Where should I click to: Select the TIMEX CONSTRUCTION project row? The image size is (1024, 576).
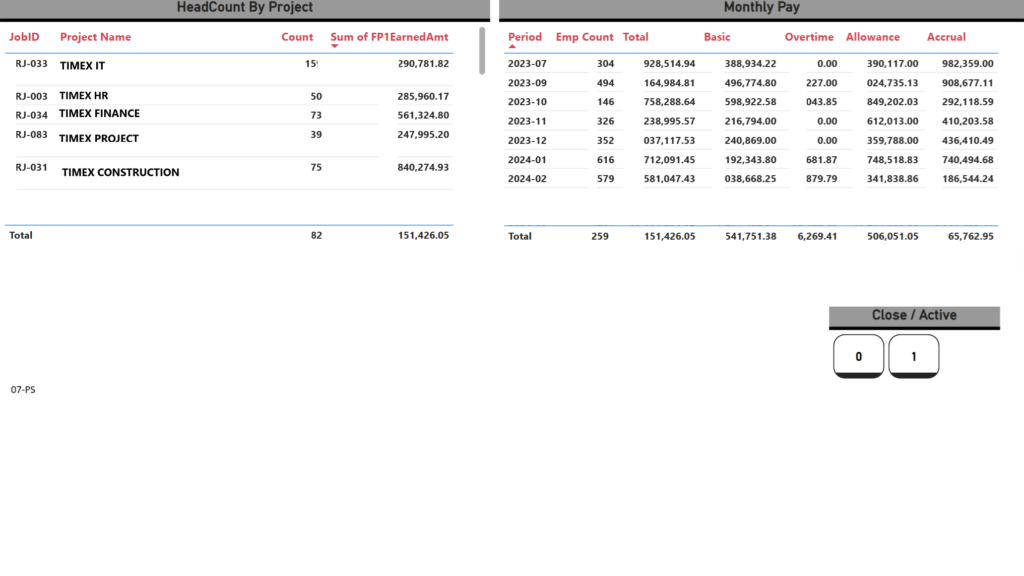[x=229, y=173]
